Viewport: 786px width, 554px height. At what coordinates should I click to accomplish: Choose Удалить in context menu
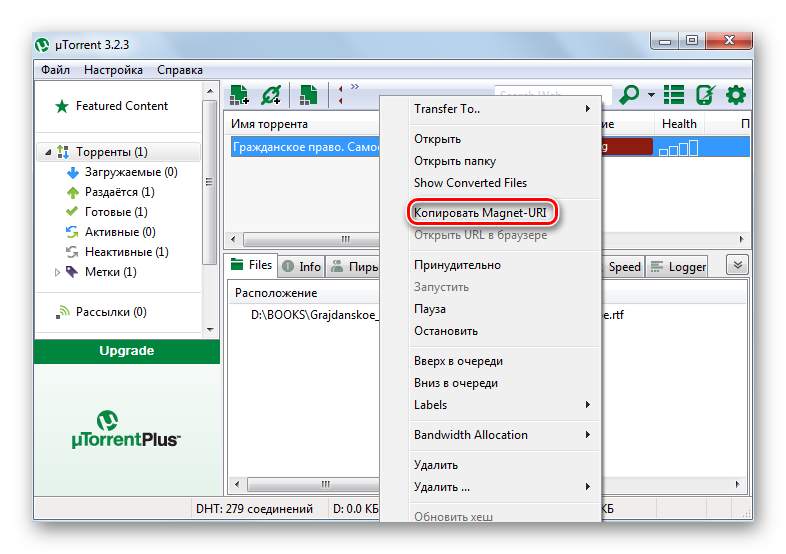point(505,465)
